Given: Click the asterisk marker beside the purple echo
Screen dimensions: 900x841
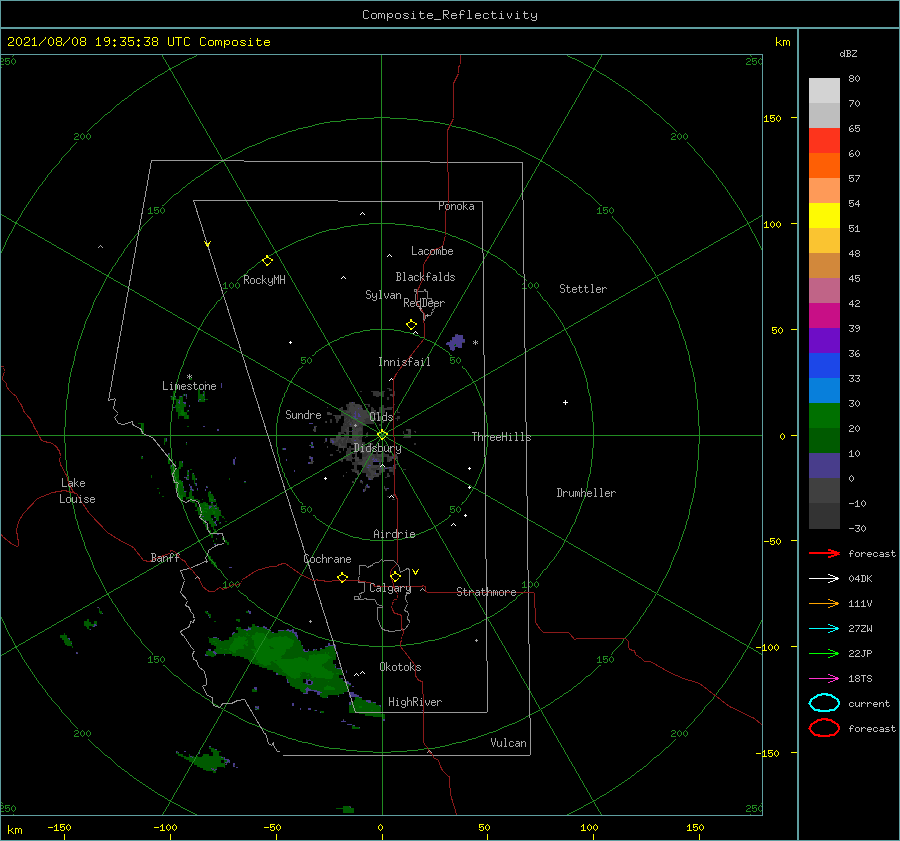Looking at the screenshot, I should (x=475, y=343).
